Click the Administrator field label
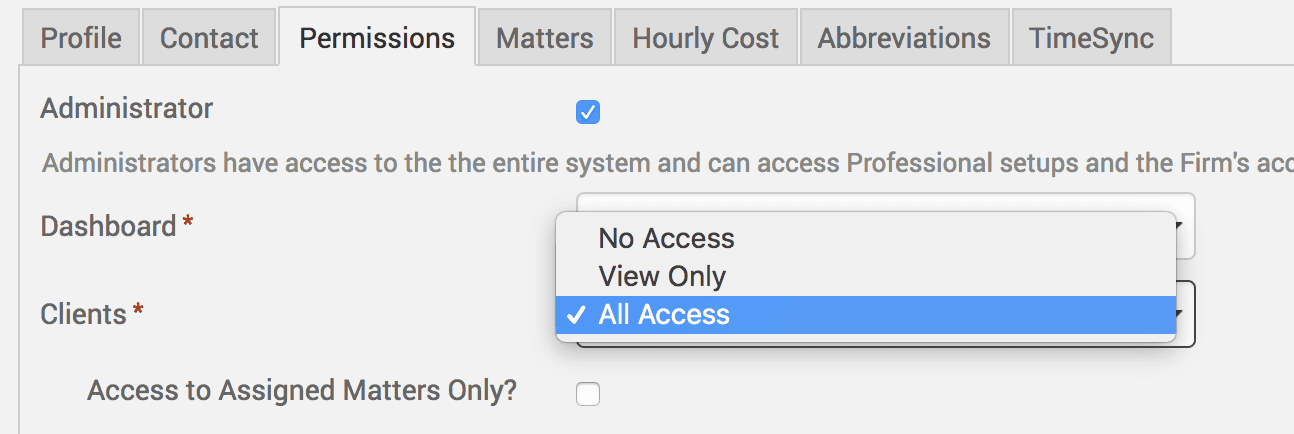This screenshot has width=1294, height=434. tap(127, 108)
